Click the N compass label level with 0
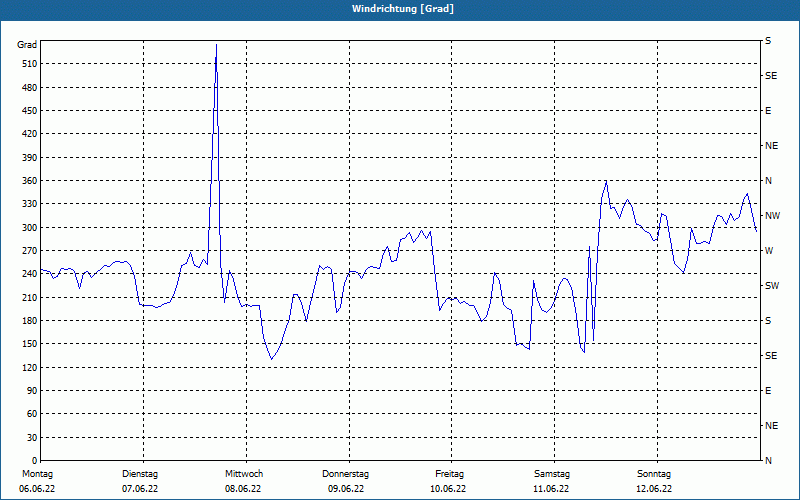This screenshot has height=500, width=800. (x=768, y=461)
